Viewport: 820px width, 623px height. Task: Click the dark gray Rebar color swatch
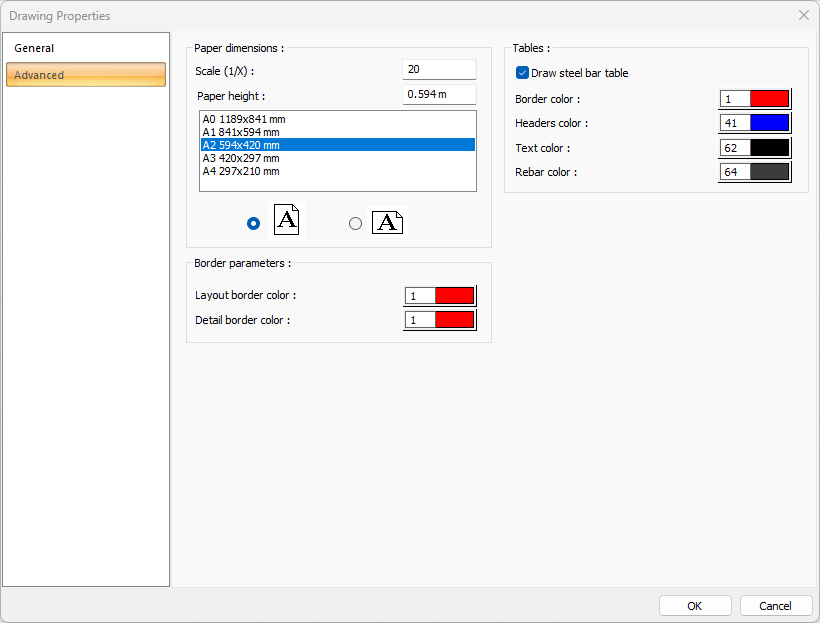[769, 172]
